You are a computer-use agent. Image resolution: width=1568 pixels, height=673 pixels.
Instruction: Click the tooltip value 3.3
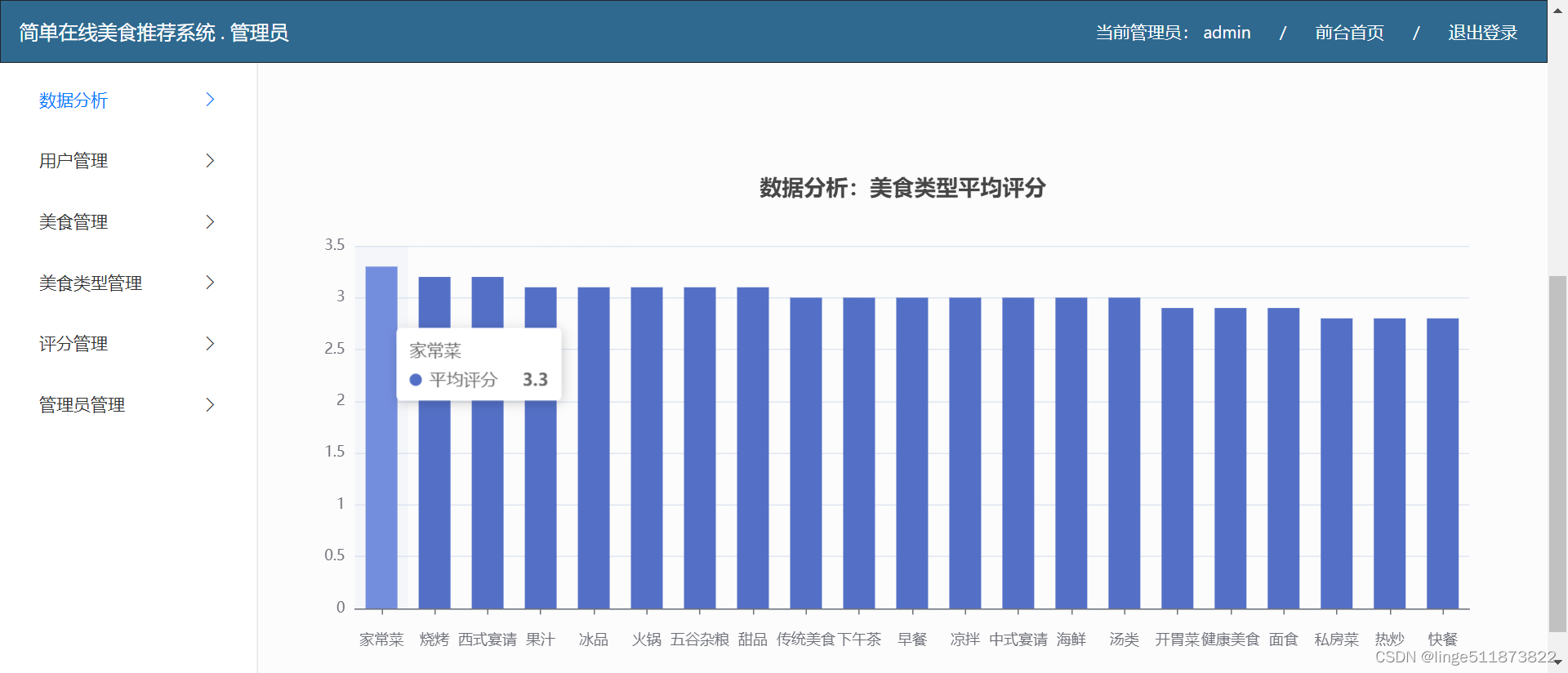click(535, 380)
